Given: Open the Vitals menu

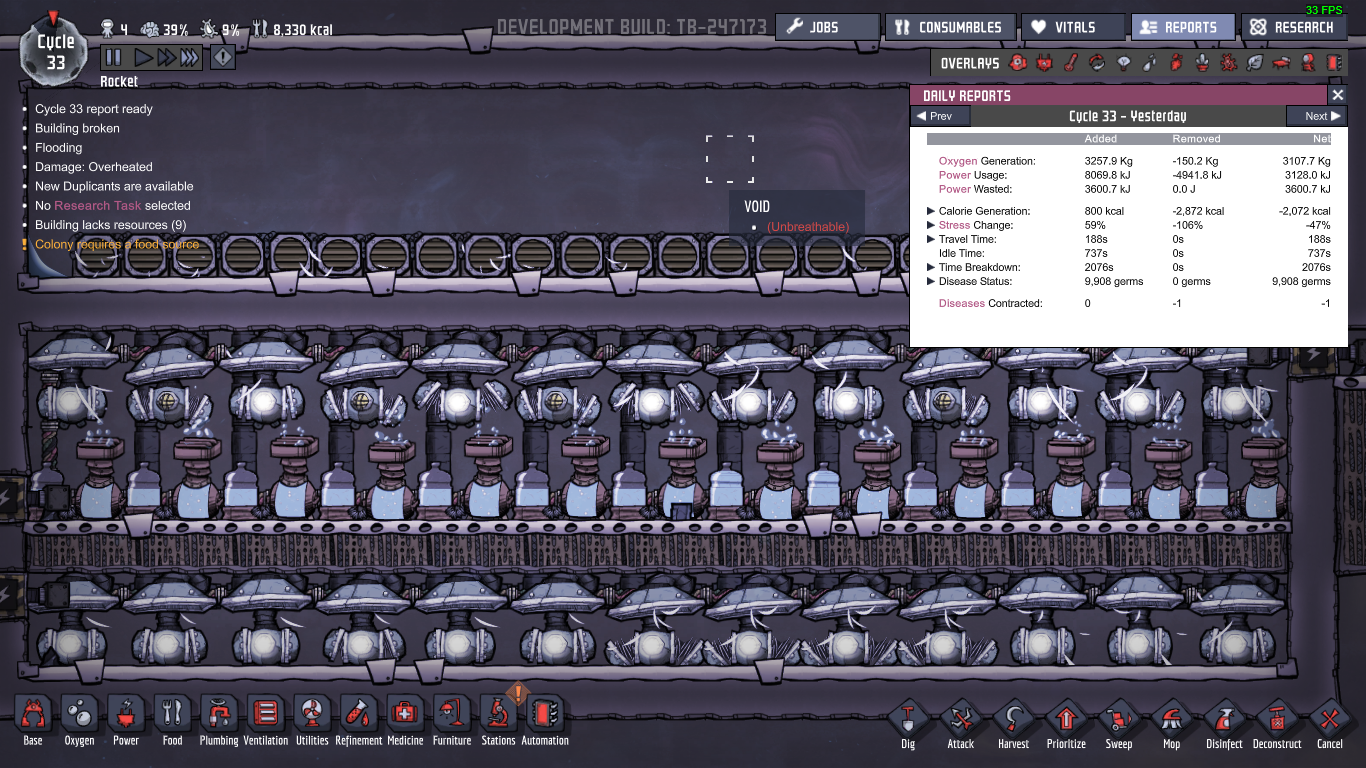Looking at the screenshot, I should pyautogui.click(x=1064, y=27).
